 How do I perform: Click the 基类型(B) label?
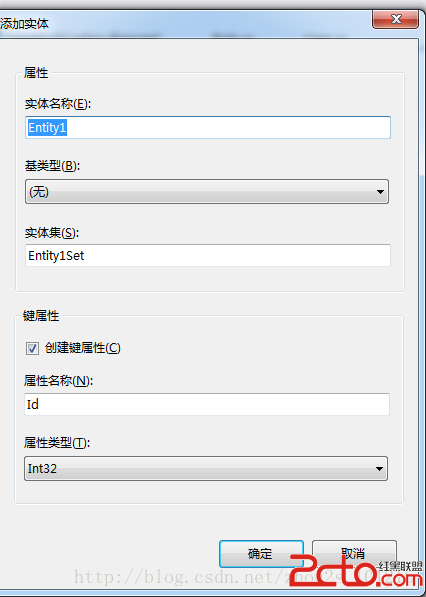(x=53, y=166)
